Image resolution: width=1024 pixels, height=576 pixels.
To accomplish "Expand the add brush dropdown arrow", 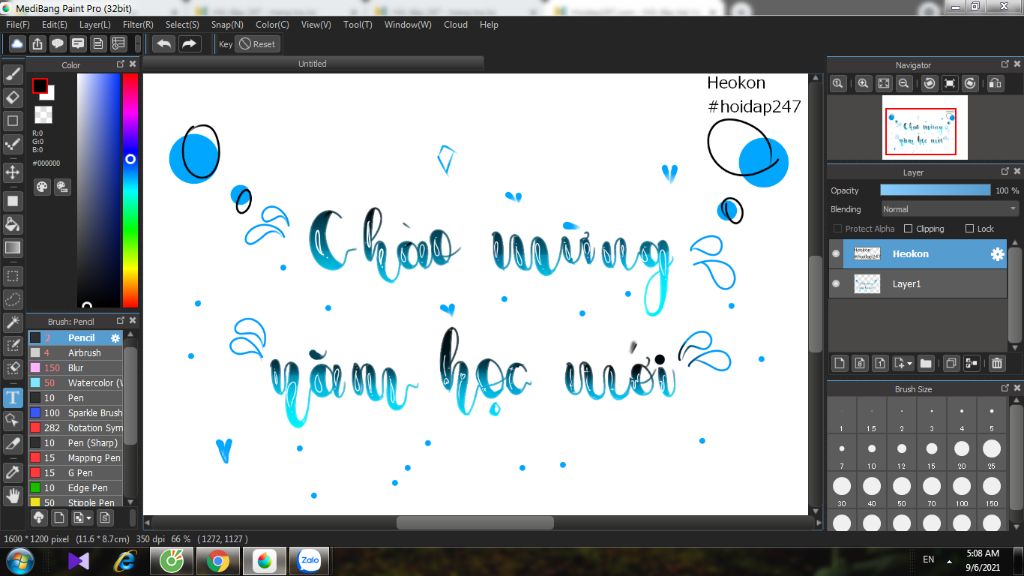I will (89, 519).
